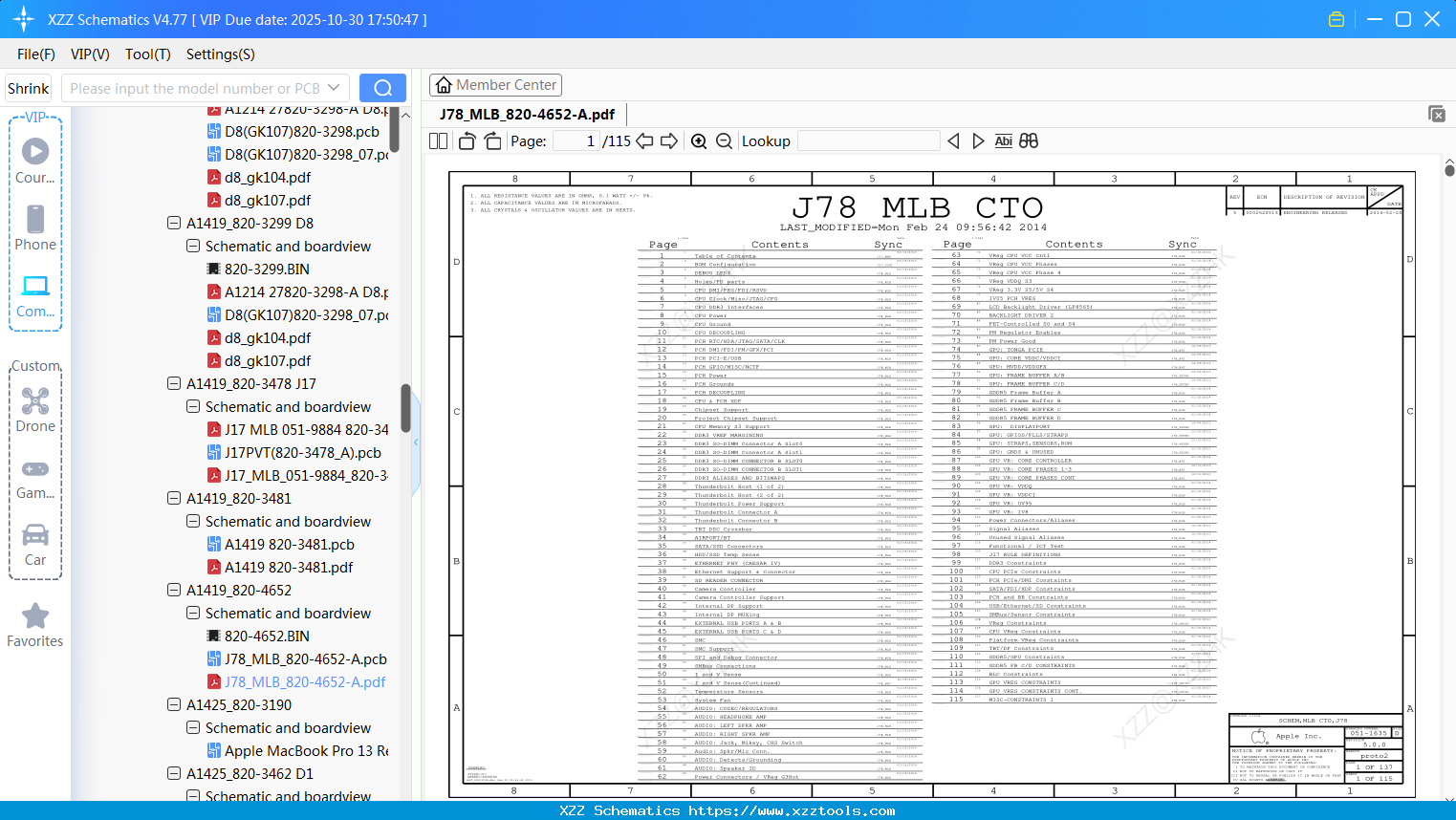The width and height of the screenshot is (1456, 820).
Task: Open the Settings(S) menu
Action: 221,54
